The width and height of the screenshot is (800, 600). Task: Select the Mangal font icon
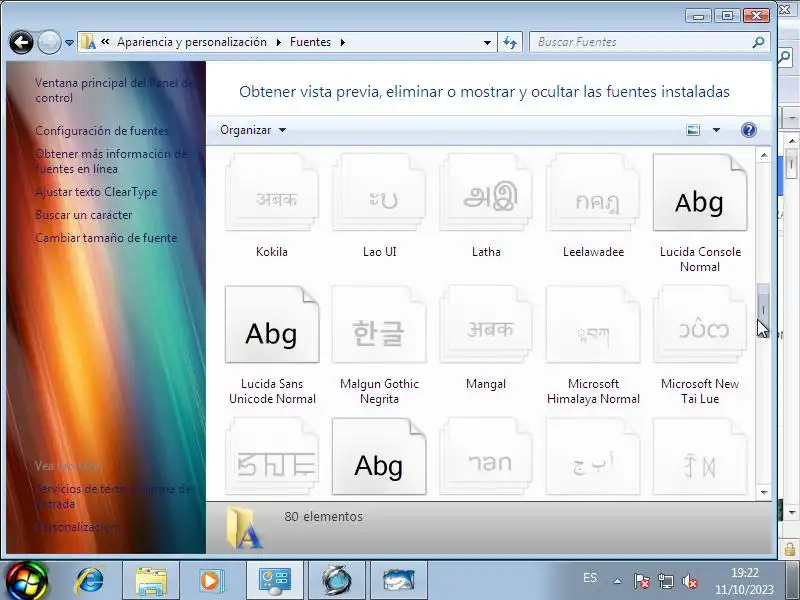click(x=486, y=324)
